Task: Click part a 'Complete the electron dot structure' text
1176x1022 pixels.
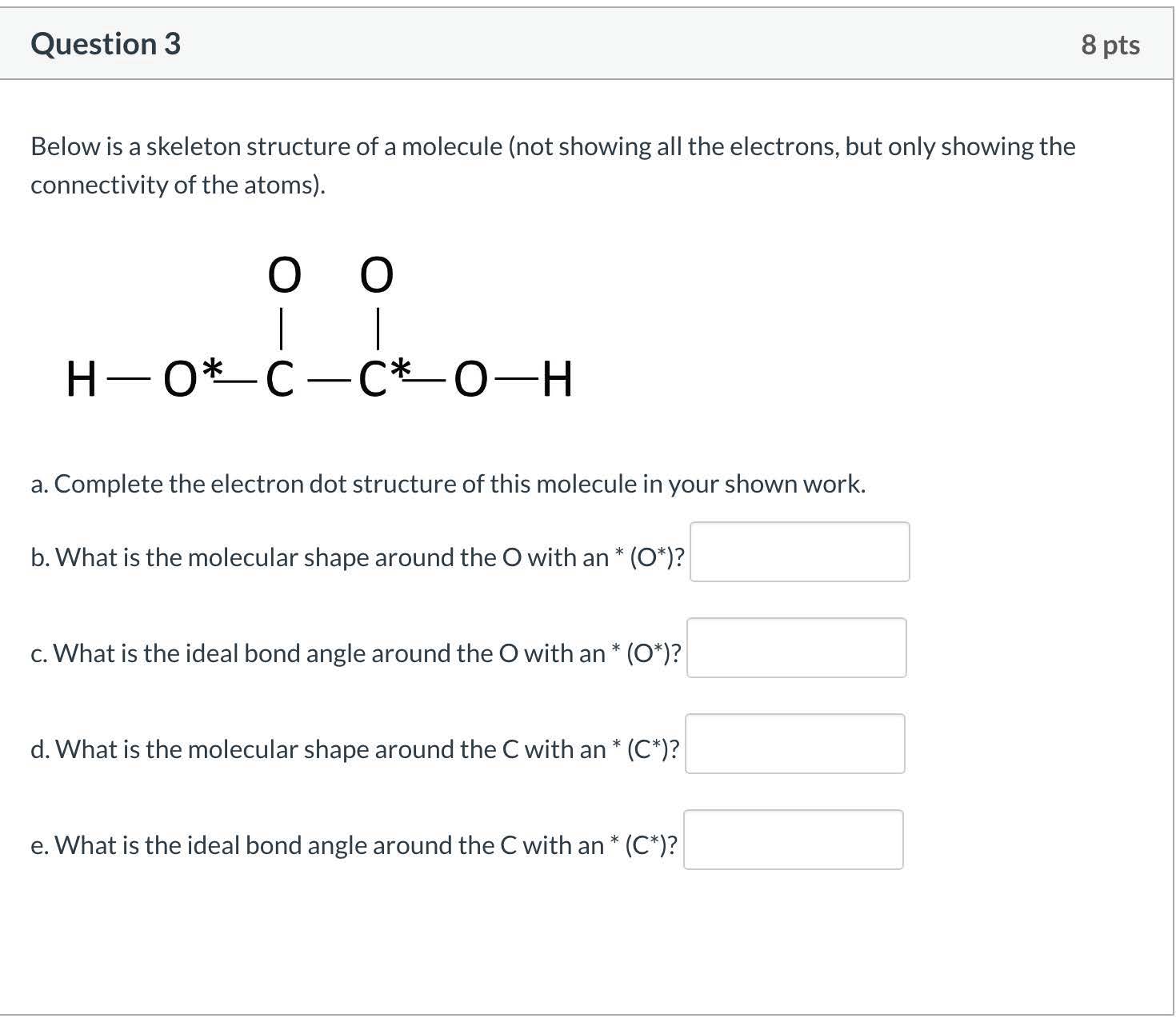Action: [x=448, y=485]
